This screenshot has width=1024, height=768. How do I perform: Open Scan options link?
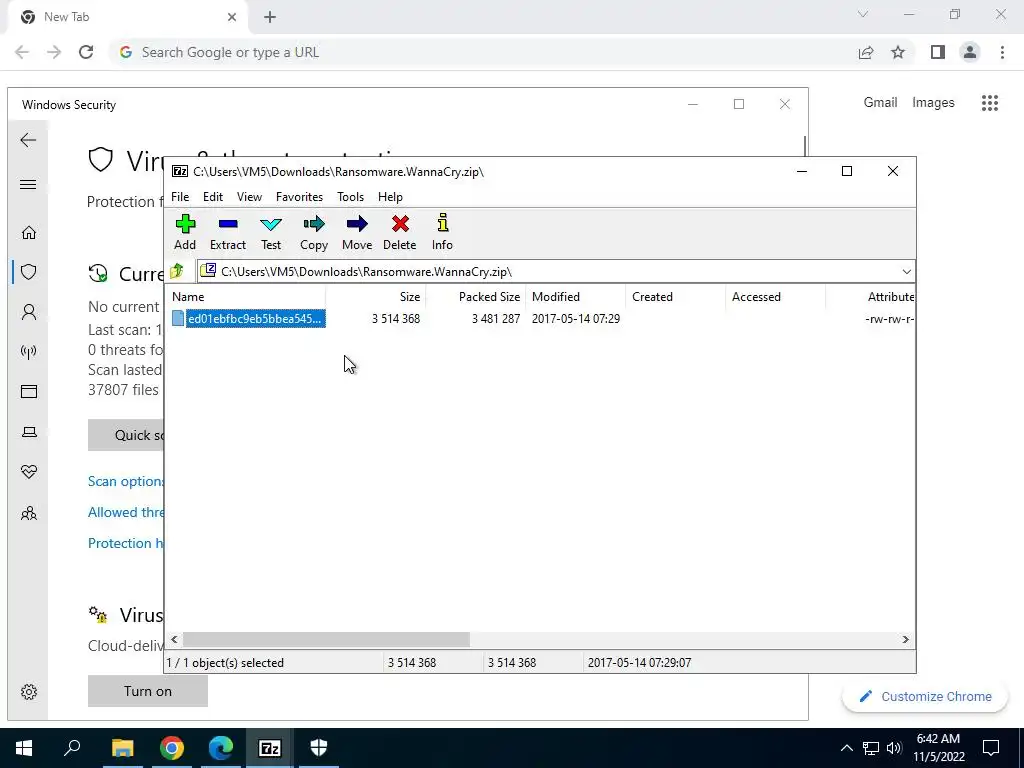click(x=126, y=481)
